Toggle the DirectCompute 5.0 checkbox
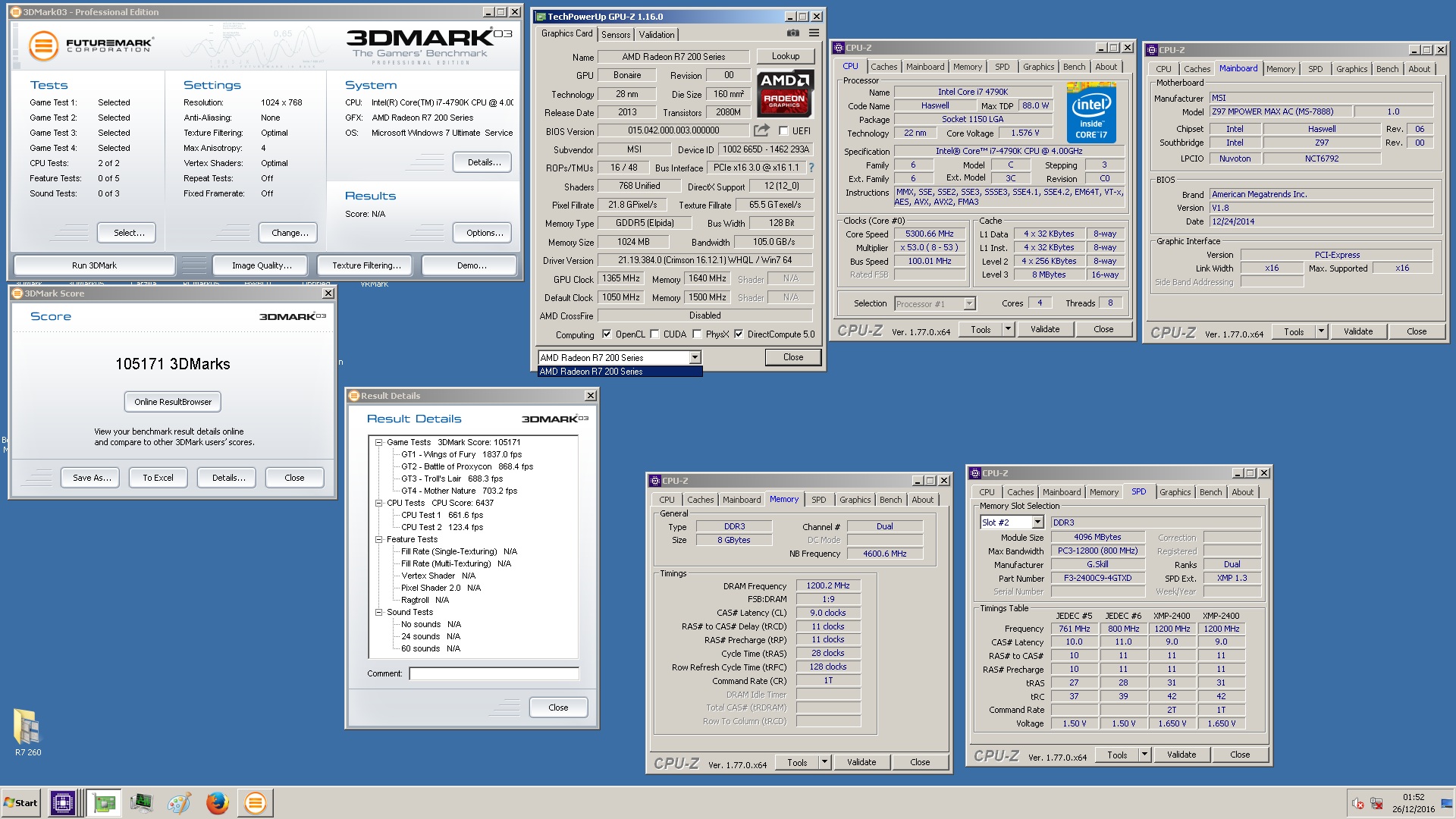 pyautogui.click(x=738, y=334)
